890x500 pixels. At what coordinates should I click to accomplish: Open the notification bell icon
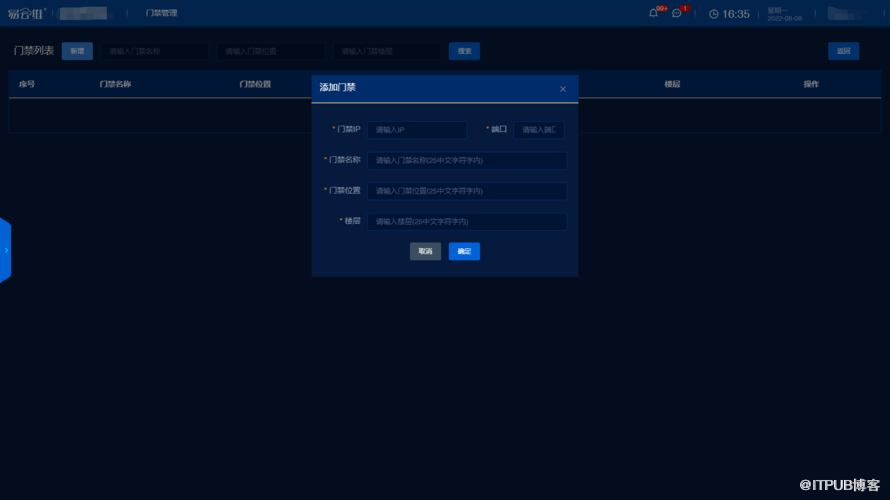[x=653, y=13]
